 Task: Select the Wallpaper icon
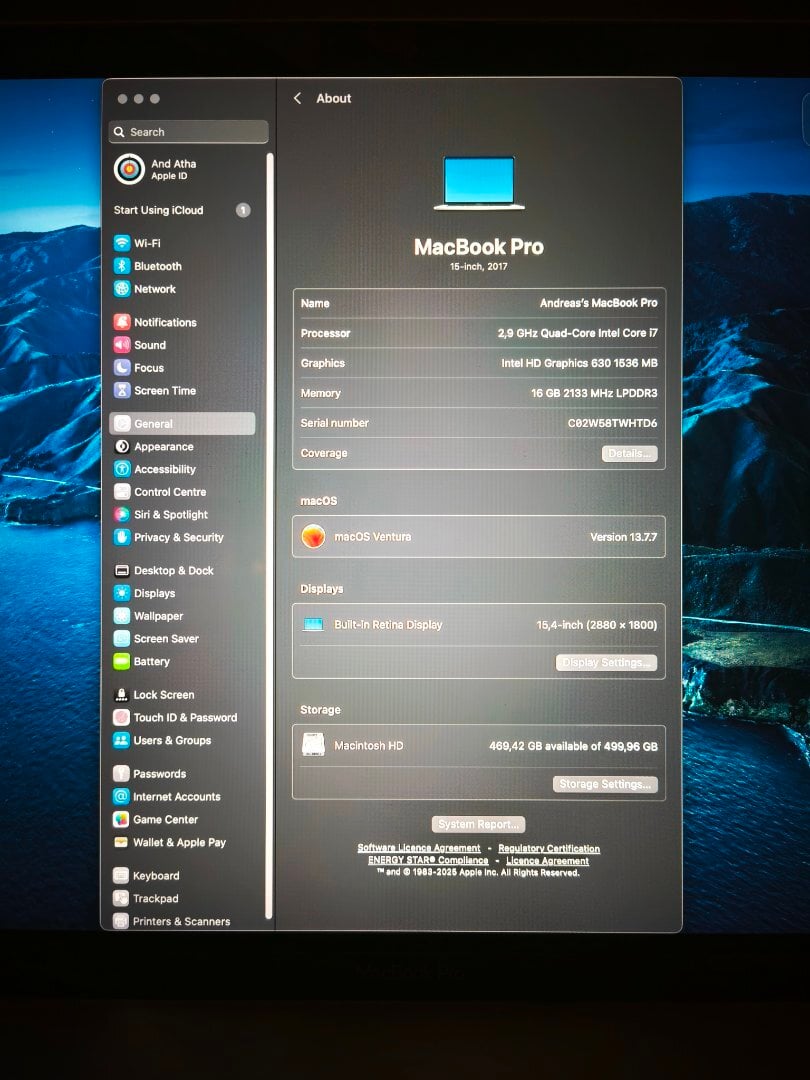click(122, 616)
